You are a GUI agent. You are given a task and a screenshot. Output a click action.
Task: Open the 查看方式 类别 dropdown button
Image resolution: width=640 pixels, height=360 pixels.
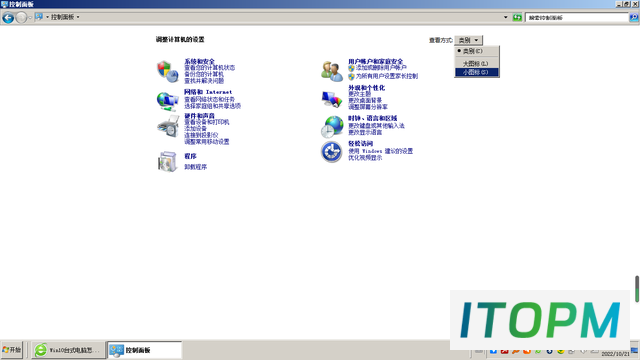(469, 40)
